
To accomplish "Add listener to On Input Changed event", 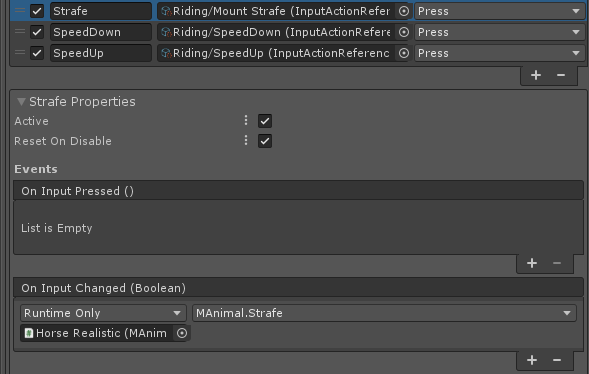I will tap(532, 360).
